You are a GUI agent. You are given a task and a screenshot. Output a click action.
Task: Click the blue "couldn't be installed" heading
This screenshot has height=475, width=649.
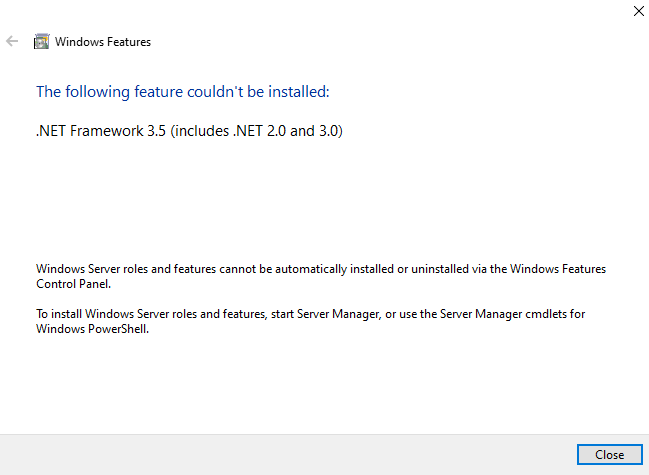182,92
